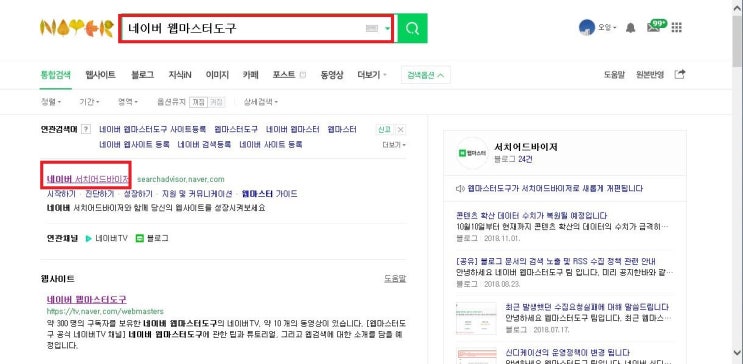Switch to the 지식iN tab

click(180, 74)
